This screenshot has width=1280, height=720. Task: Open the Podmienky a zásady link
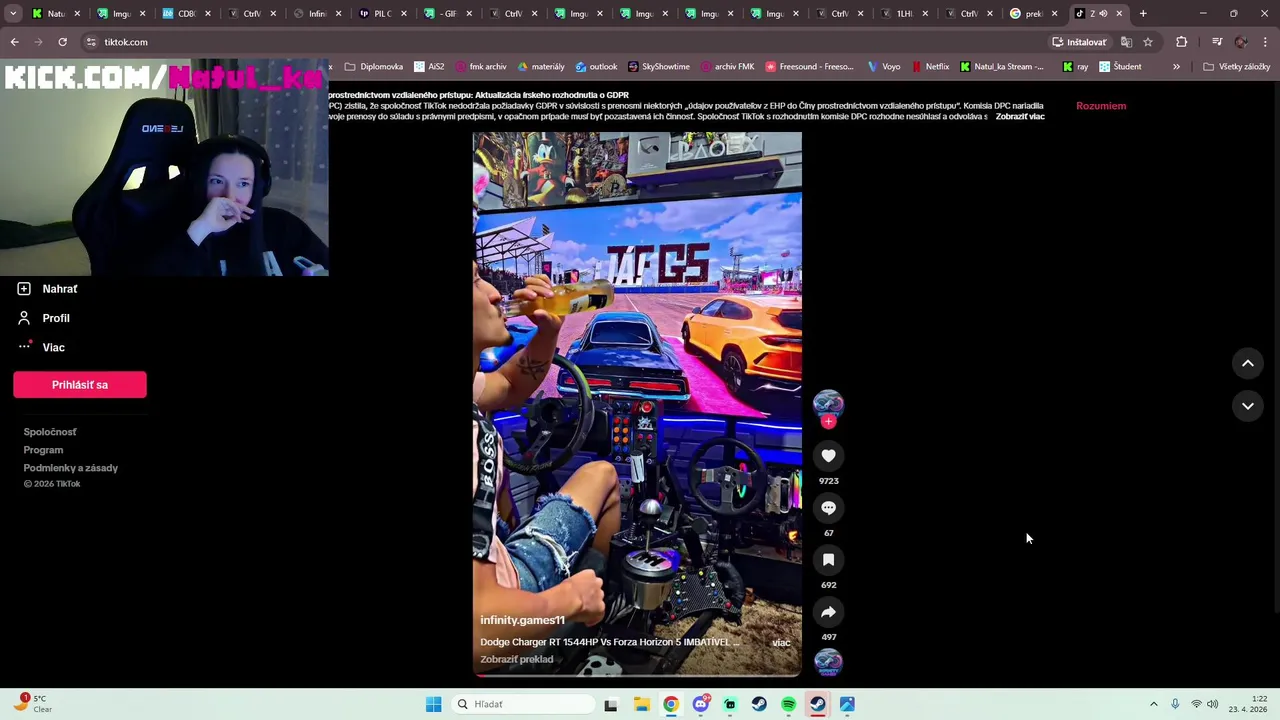click(x=71, y=468)
